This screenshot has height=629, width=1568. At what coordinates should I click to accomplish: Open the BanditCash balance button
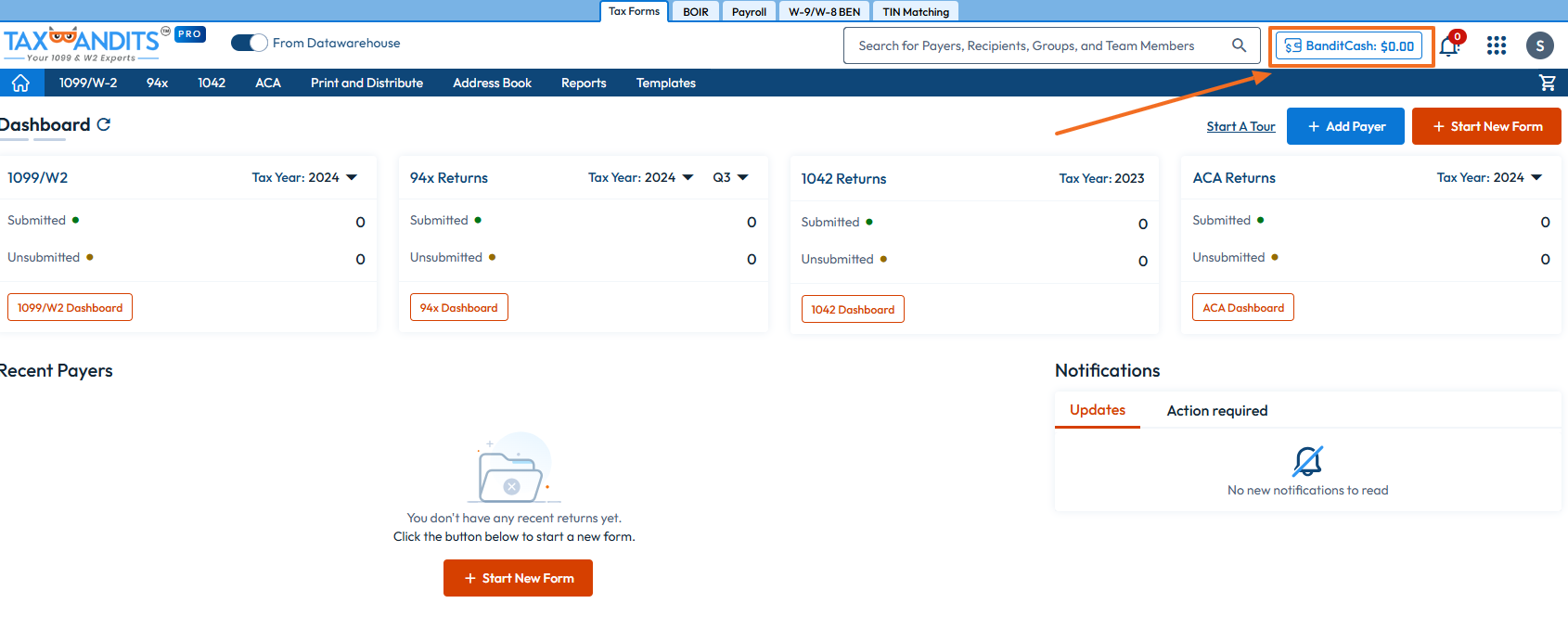1349,45
